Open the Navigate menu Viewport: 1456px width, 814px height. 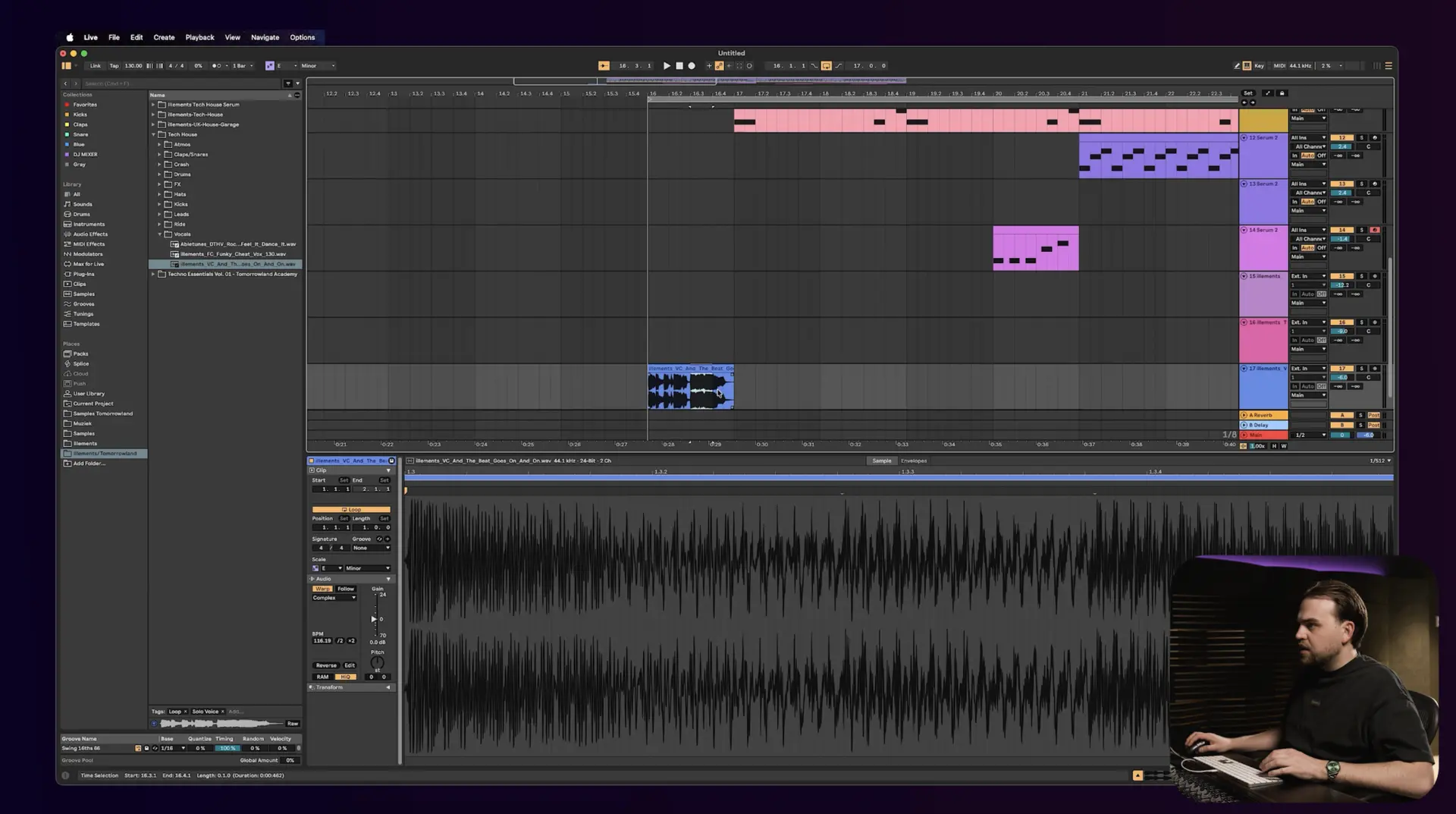click(265, 37)
